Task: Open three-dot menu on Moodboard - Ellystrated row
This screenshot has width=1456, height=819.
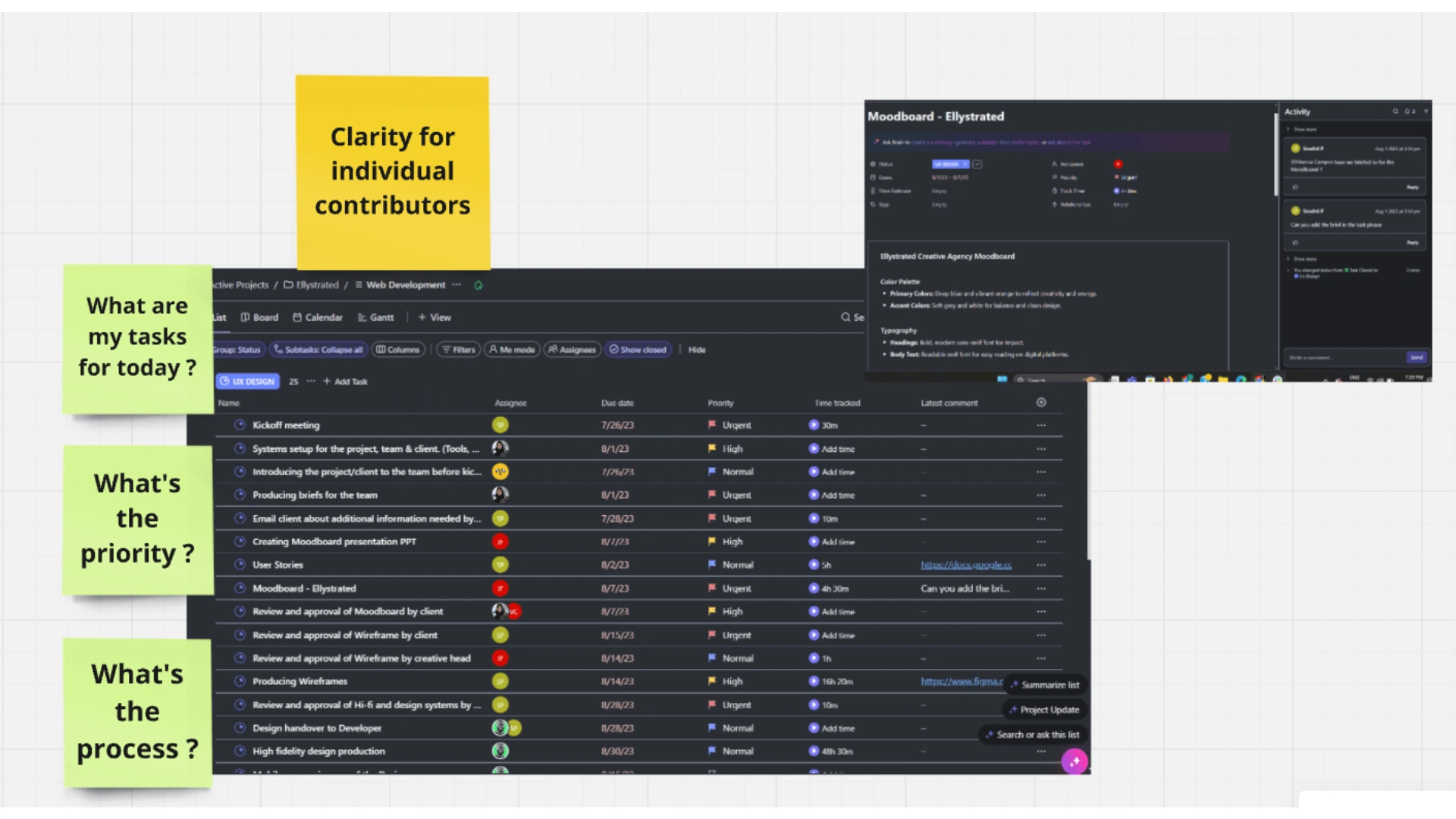Action: point(1041,588)
